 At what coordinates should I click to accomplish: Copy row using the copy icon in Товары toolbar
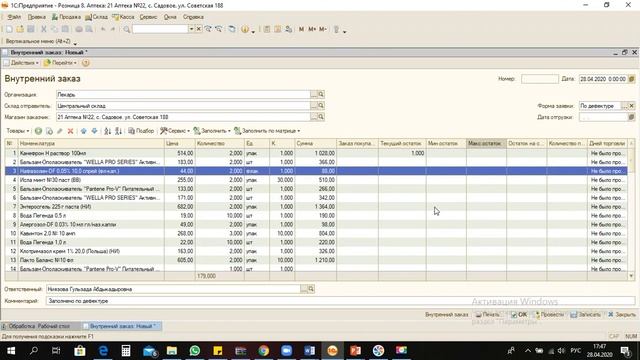click(49, 131)
